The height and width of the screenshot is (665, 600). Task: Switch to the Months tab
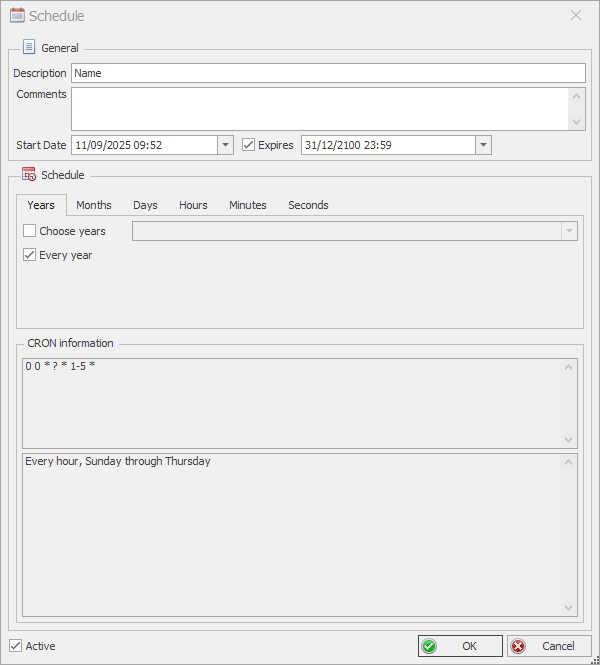click(94, 205)
